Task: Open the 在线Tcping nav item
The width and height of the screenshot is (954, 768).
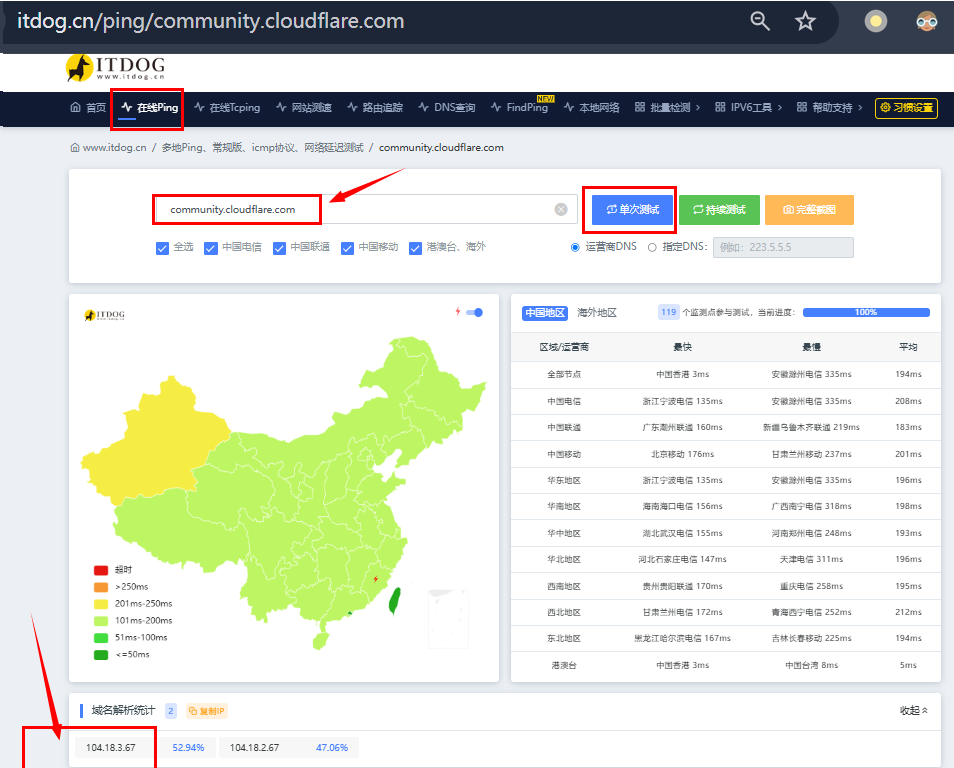Action: pyautogui.click(x=227, y=108)
